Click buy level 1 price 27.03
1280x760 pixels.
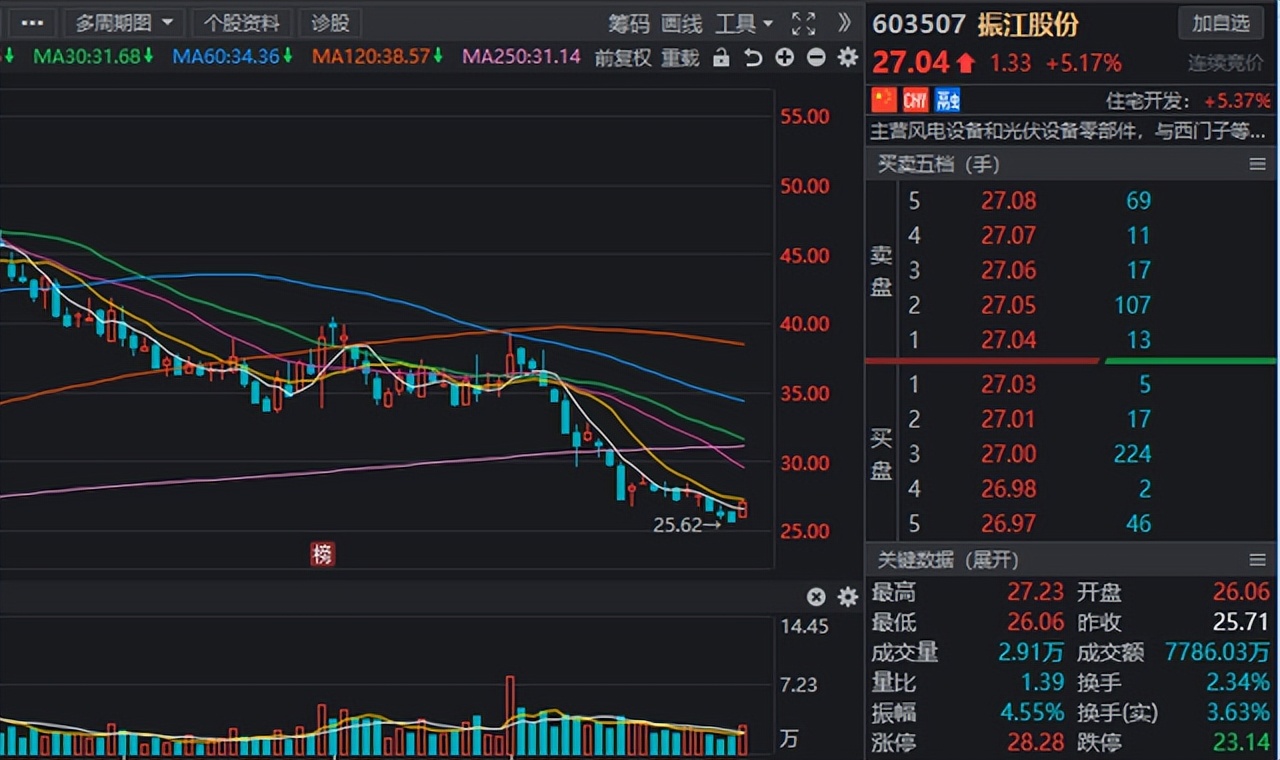pyautogui.click(x=1008, y=384)
